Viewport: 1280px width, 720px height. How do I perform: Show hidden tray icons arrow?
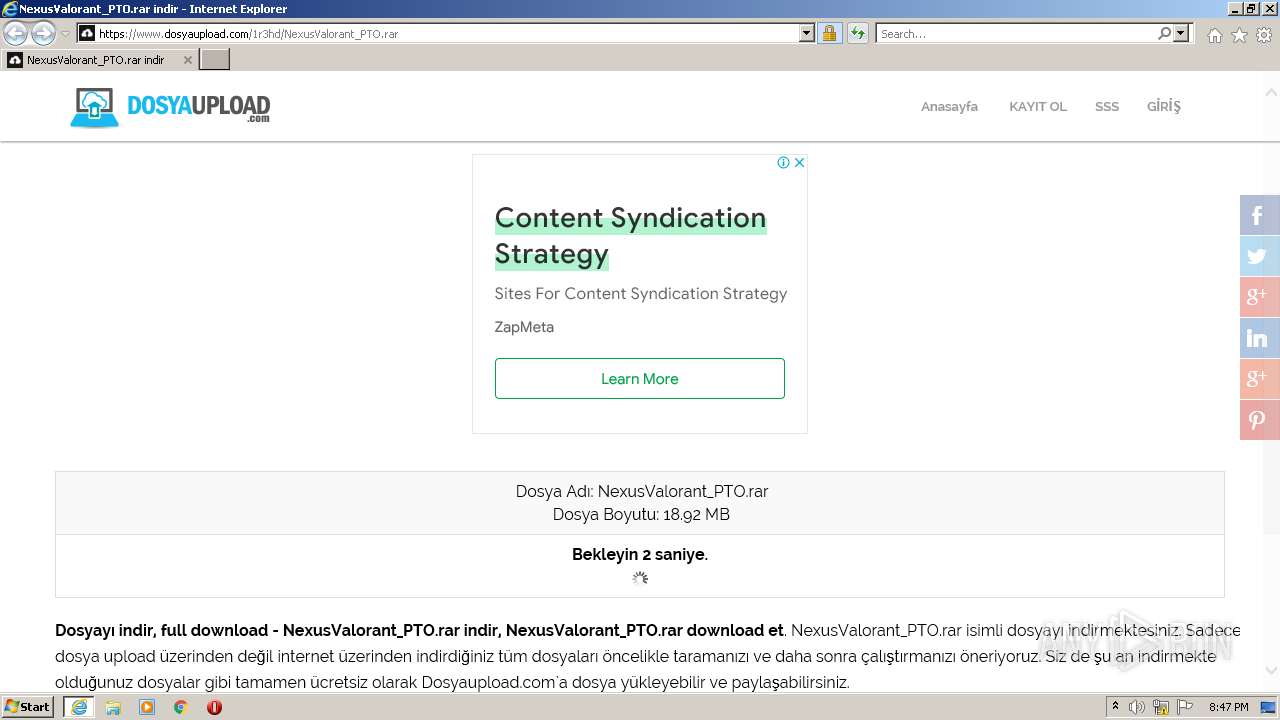tap(1116, 707)
